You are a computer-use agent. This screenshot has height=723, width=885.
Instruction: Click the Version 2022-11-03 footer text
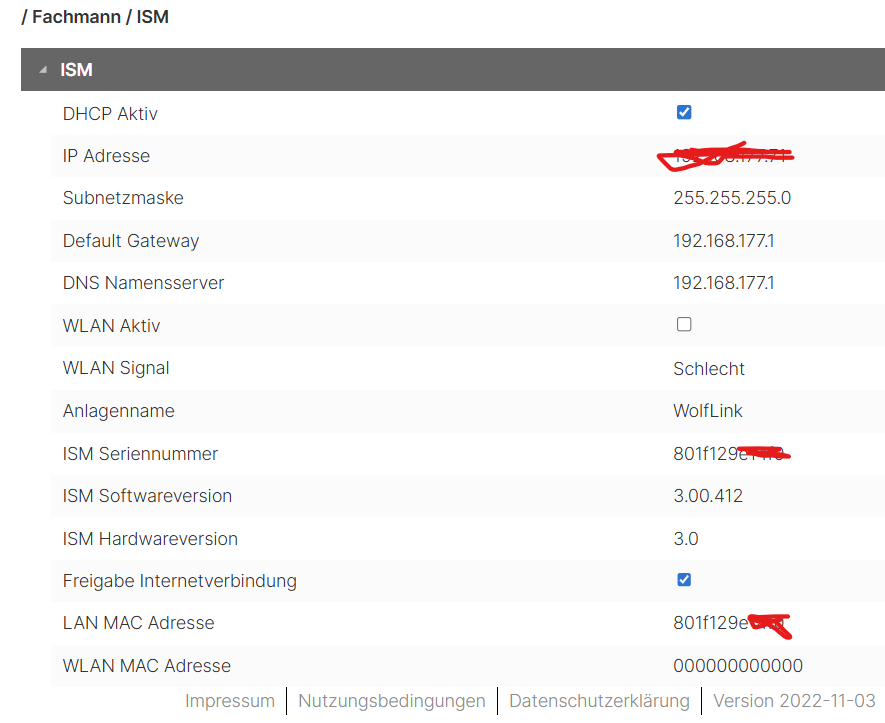click(794, 701)
